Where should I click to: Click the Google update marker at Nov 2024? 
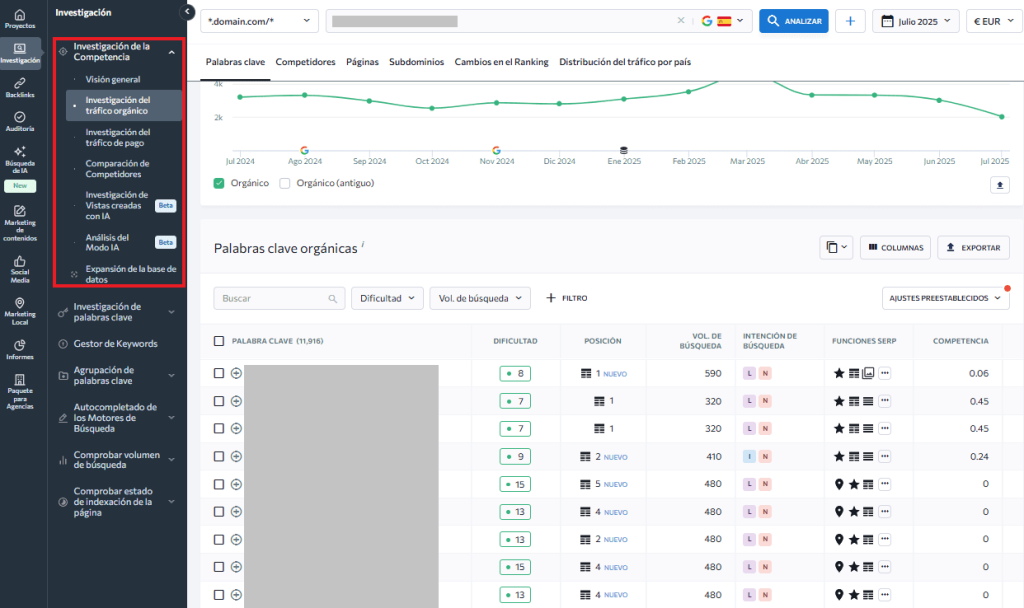click(x=496, y=150)
